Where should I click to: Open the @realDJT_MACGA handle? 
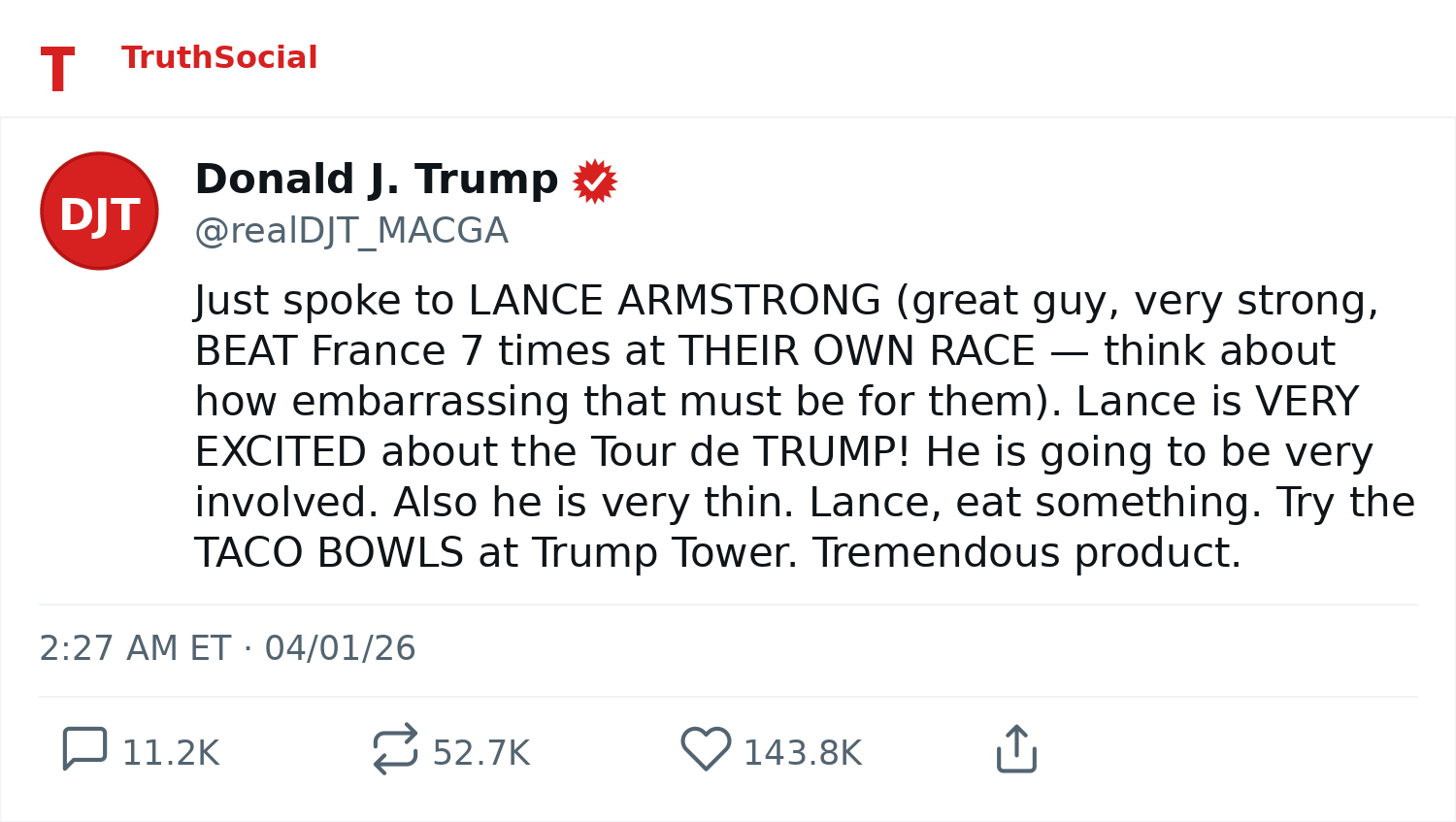tap(351, 231)
